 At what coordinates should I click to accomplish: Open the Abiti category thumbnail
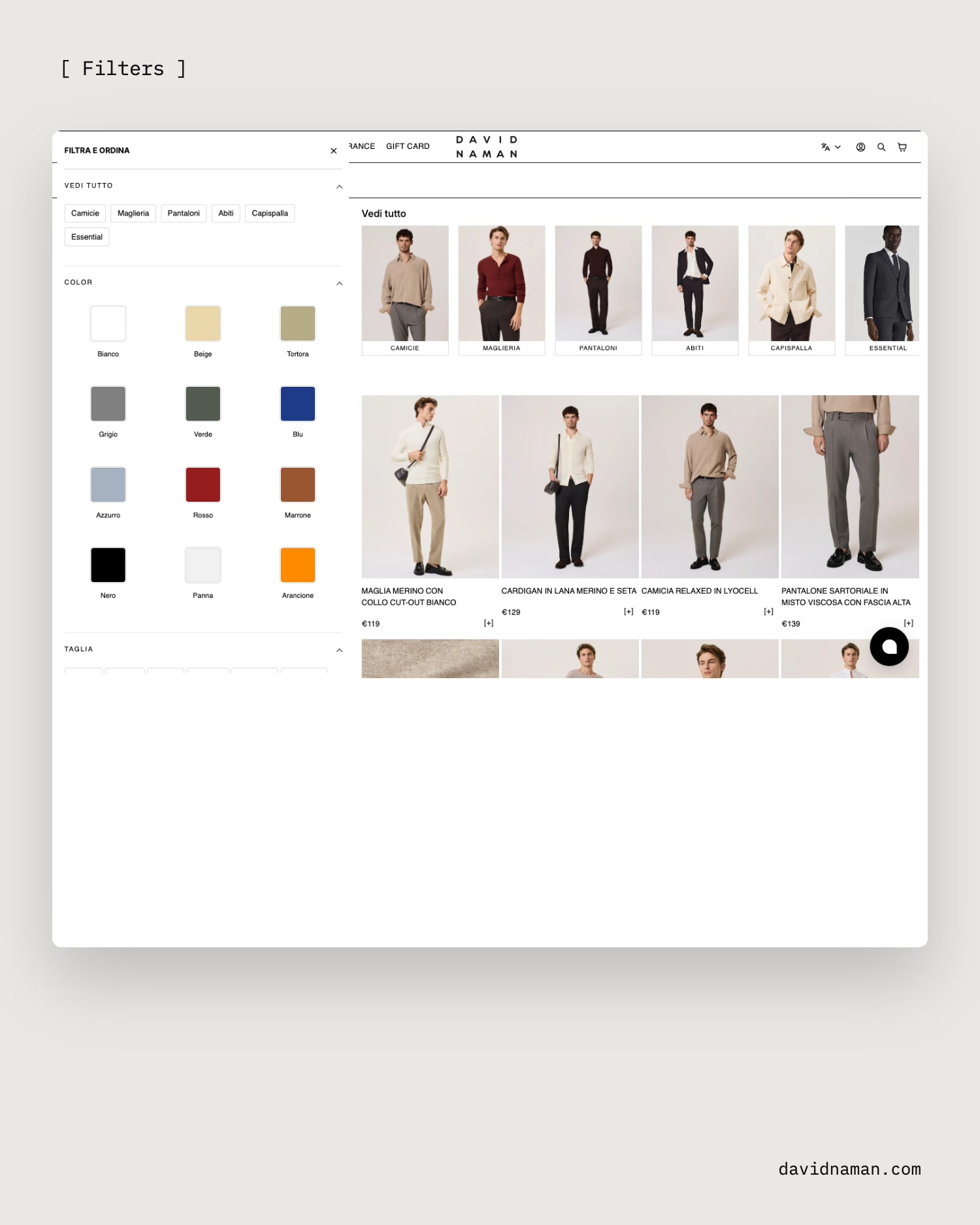point(695,290)
